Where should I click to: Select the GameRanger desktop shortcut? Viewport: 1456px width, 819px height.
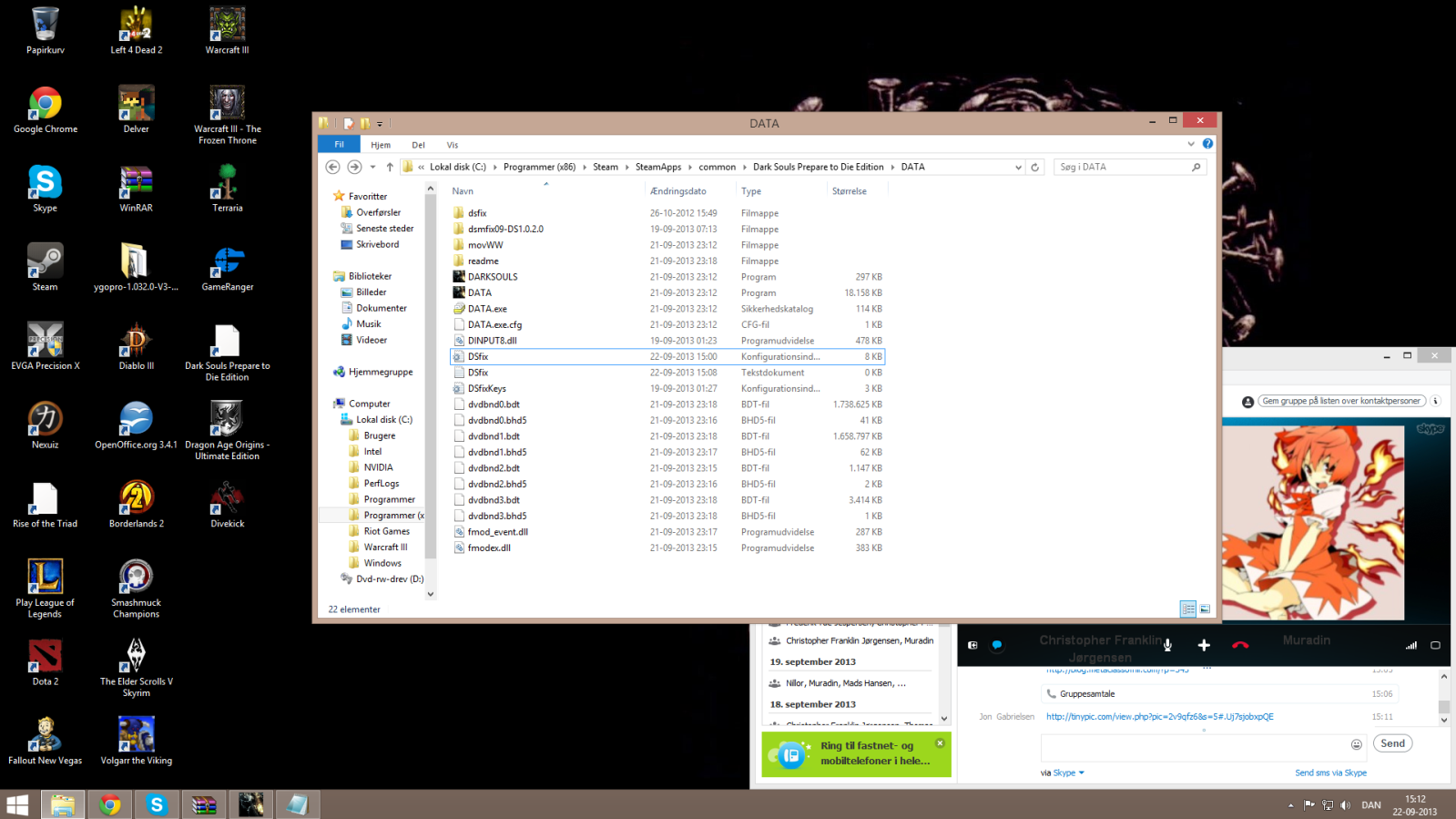[x=227, y=267]
